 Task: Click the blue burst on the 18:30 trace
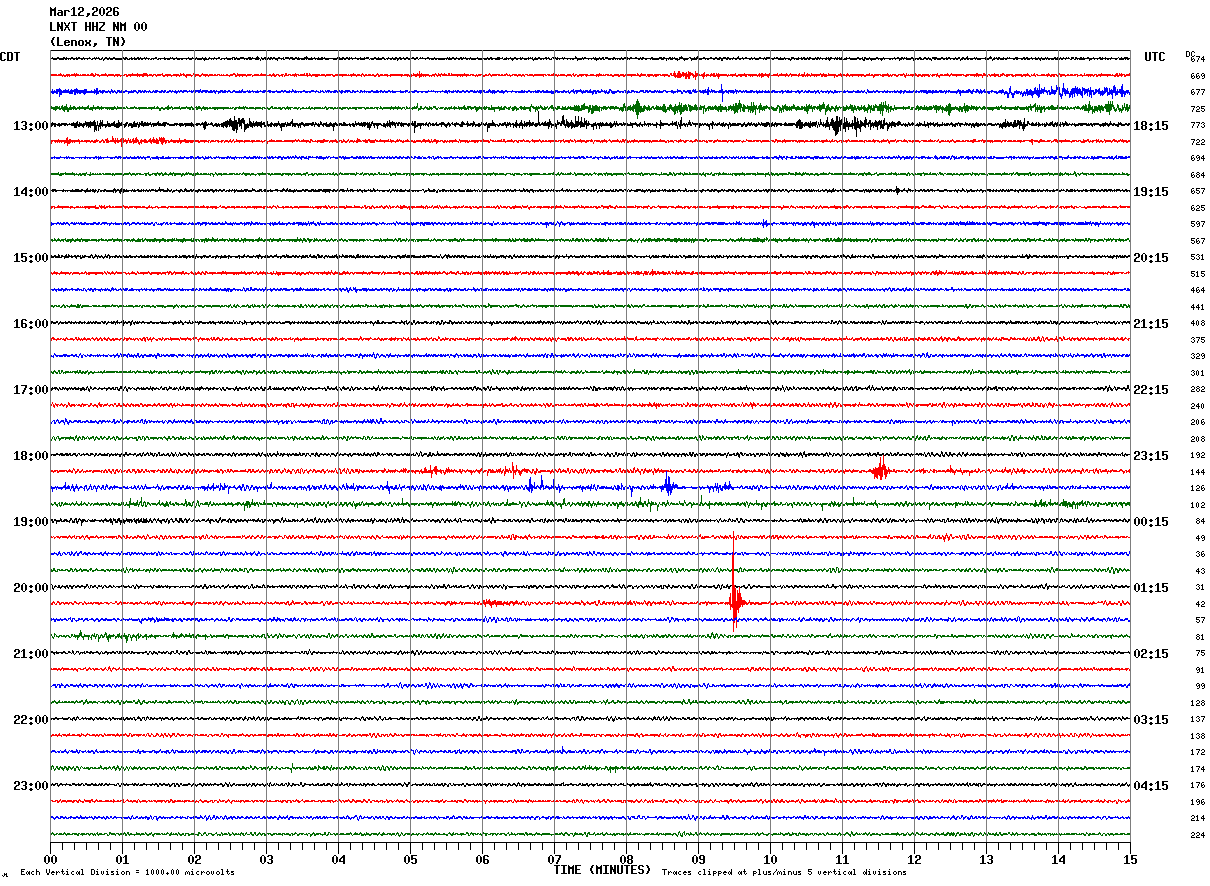[668, 486]
